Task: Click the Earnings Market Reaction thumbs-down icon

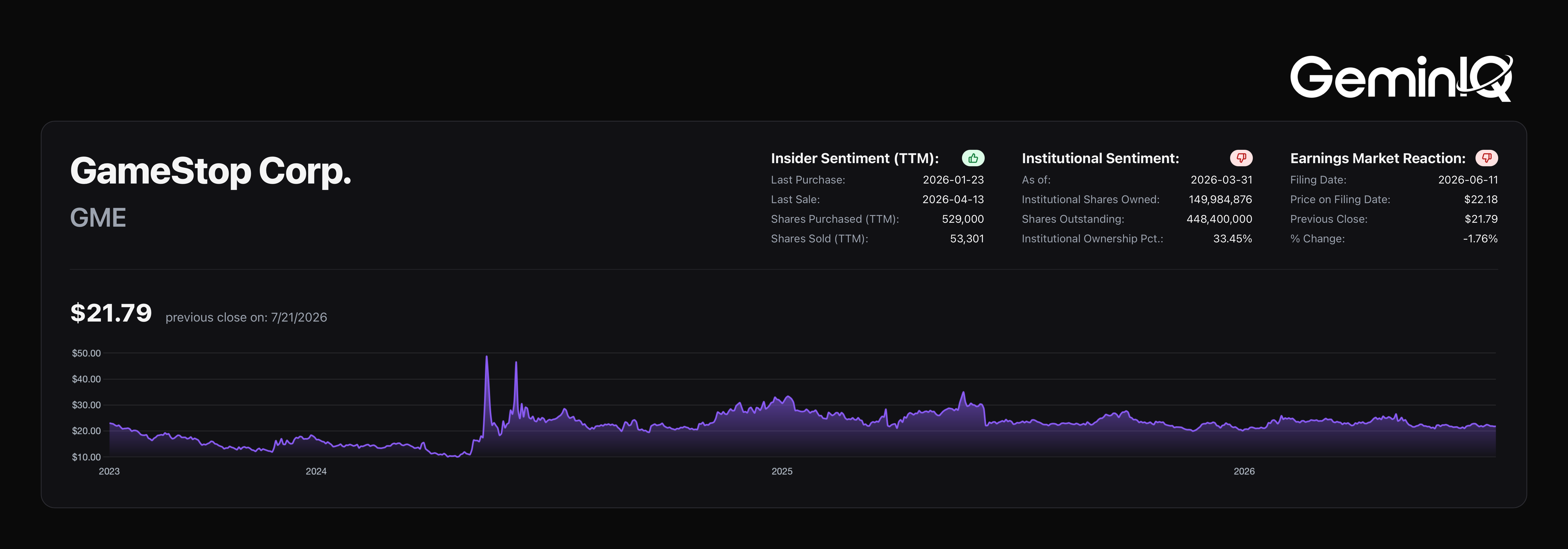Action: point(1486,158)
